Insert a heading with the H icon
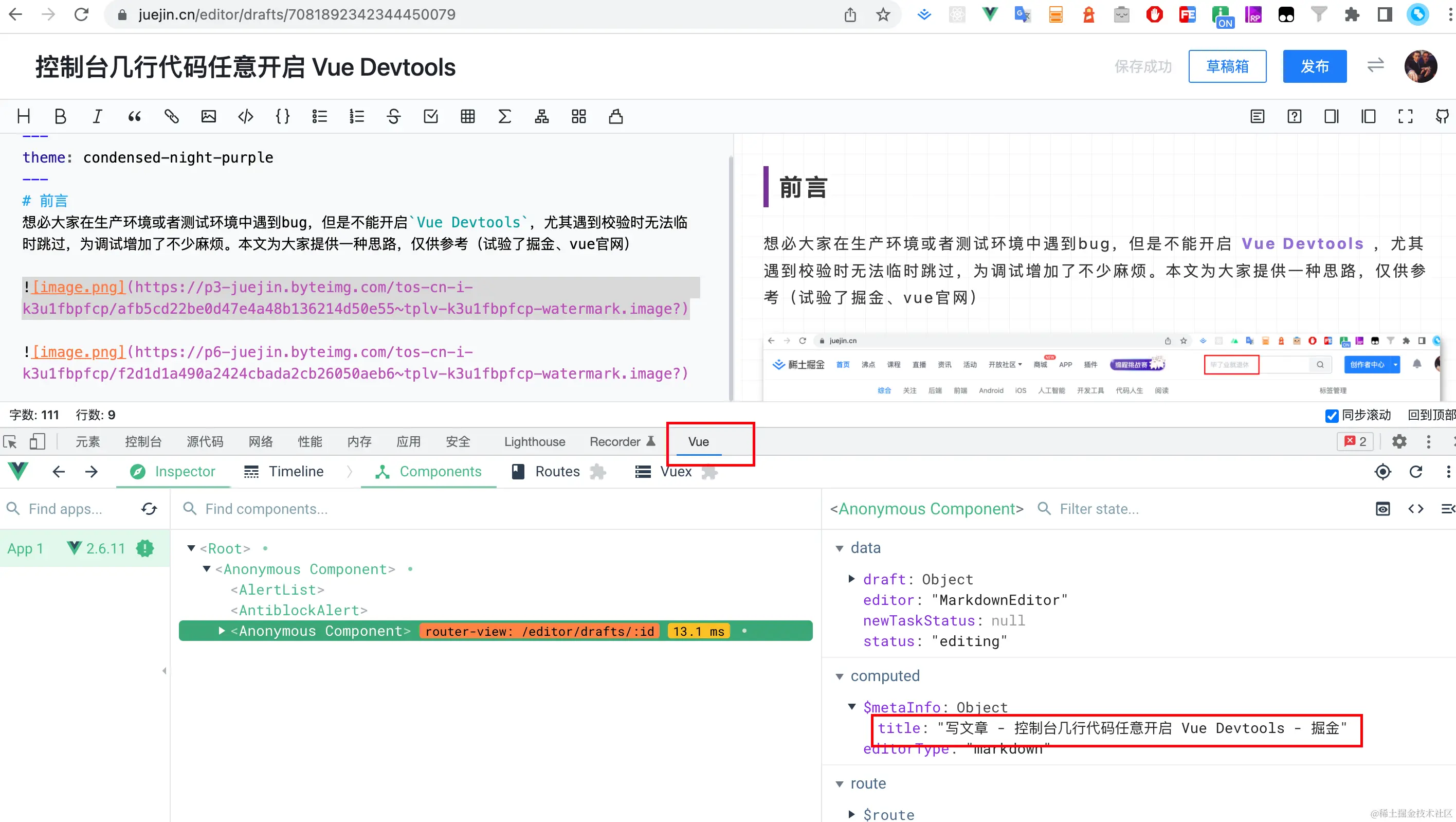 (x=24, y=116)
